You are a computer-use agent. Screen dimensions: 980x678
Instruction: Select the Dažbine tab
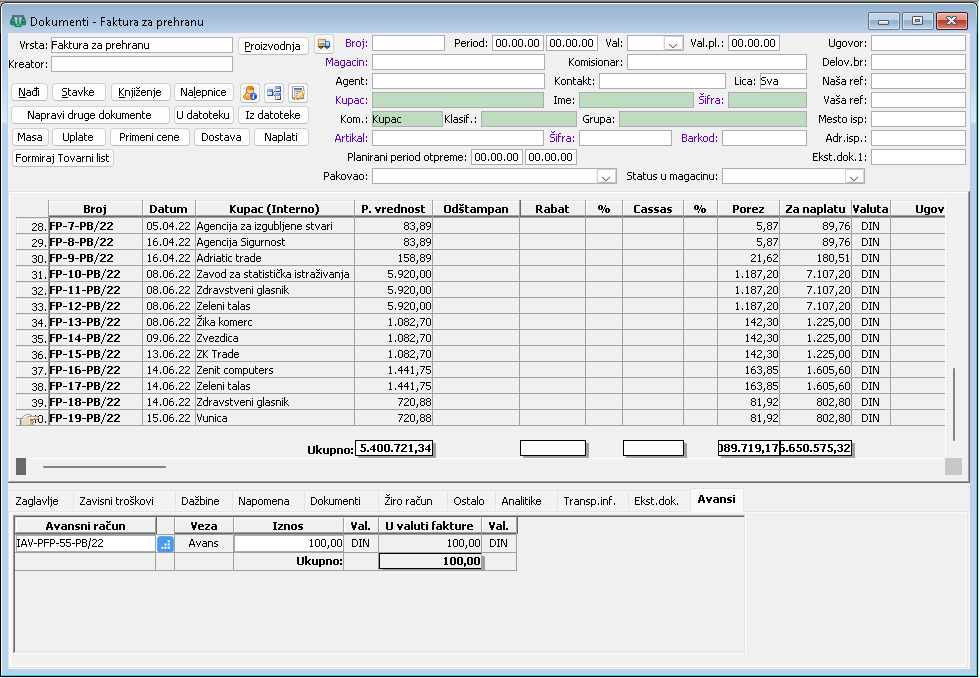(200, 501)
